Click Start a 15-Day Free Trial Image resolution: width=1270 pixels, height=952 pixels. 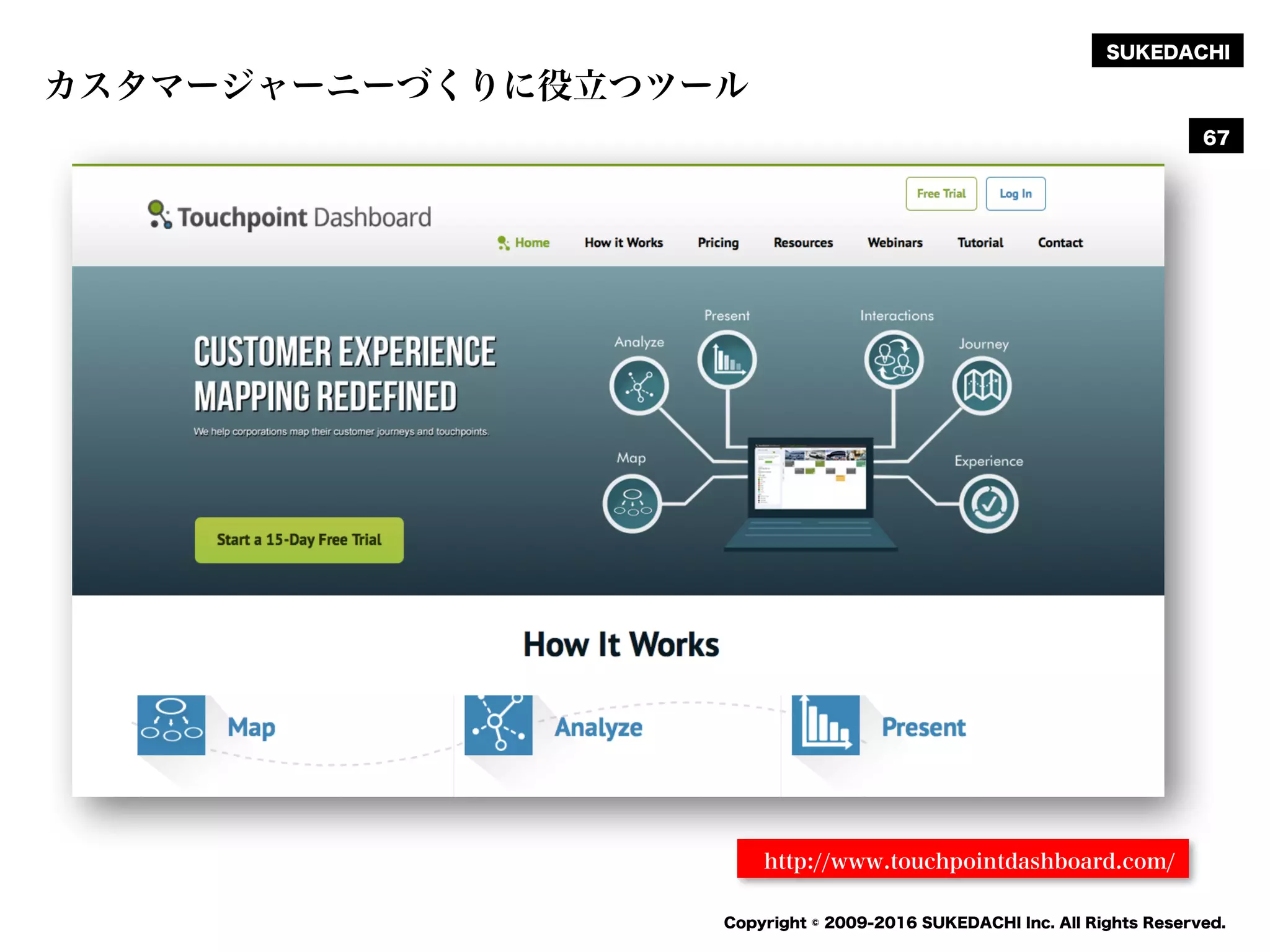[x=299, y=540]
